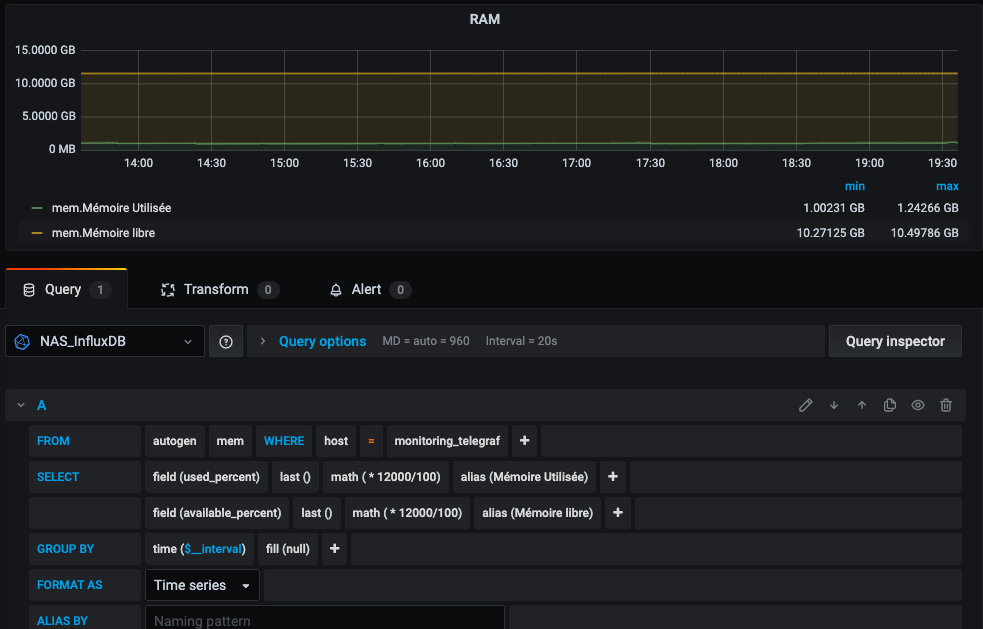Open the Time series format dropdown
Image resolution: width=983 pixels, height=629 pixels.
click(202, 585)
